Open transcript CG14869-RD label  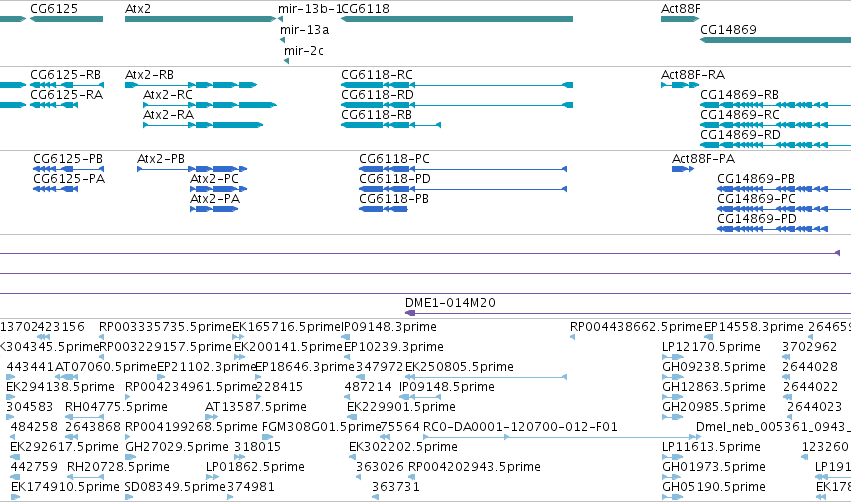pyautogui.click(x=740, y=135)
